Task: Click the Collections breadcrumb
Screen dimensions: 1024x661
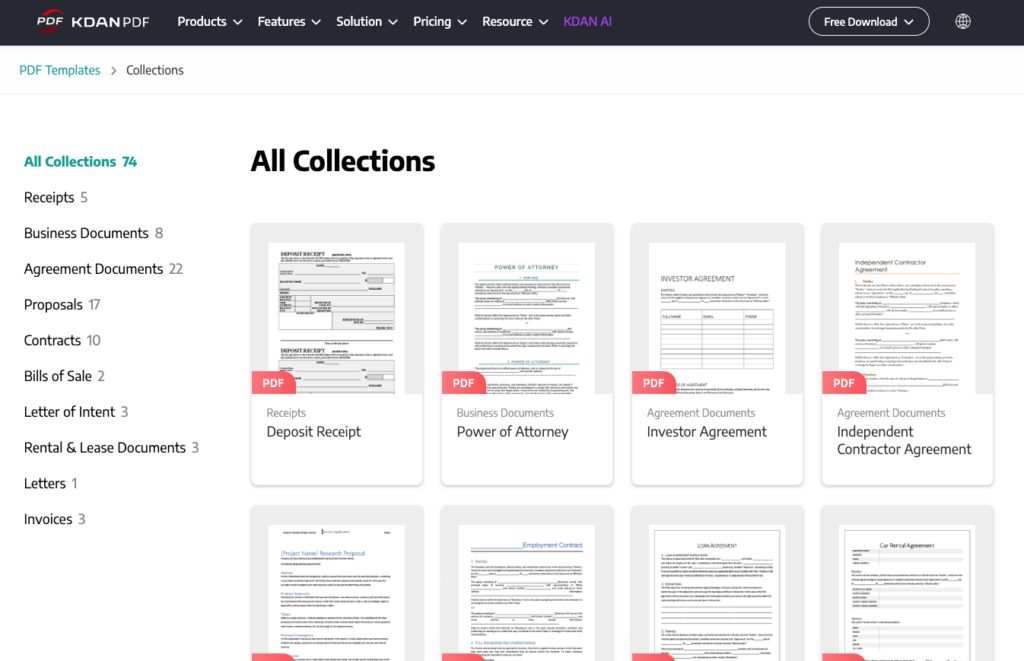Action: (x=155, y=70)
